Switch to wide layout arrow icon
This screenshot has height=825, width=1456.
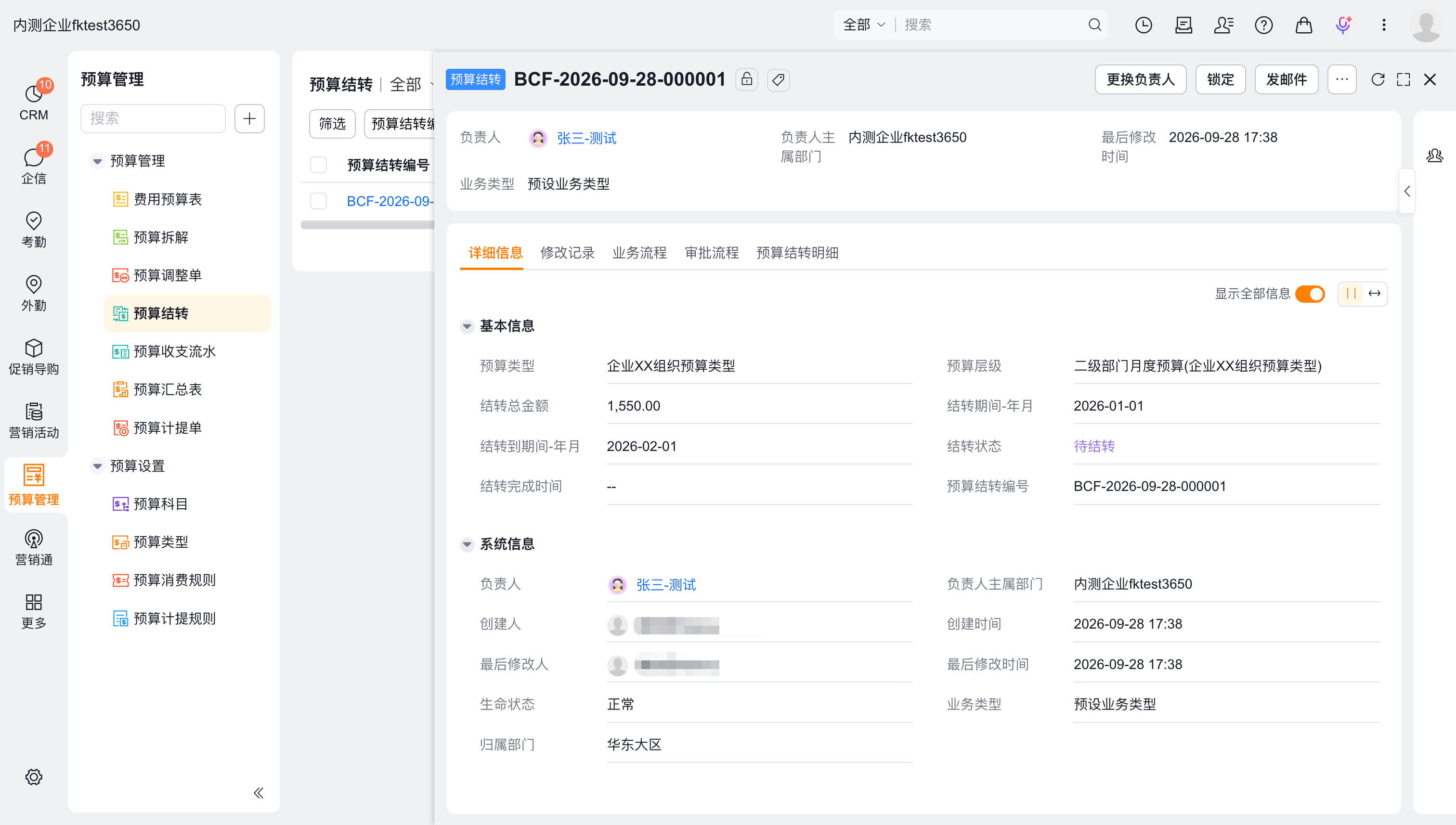pyautogui.click(x=1375, y=294)
